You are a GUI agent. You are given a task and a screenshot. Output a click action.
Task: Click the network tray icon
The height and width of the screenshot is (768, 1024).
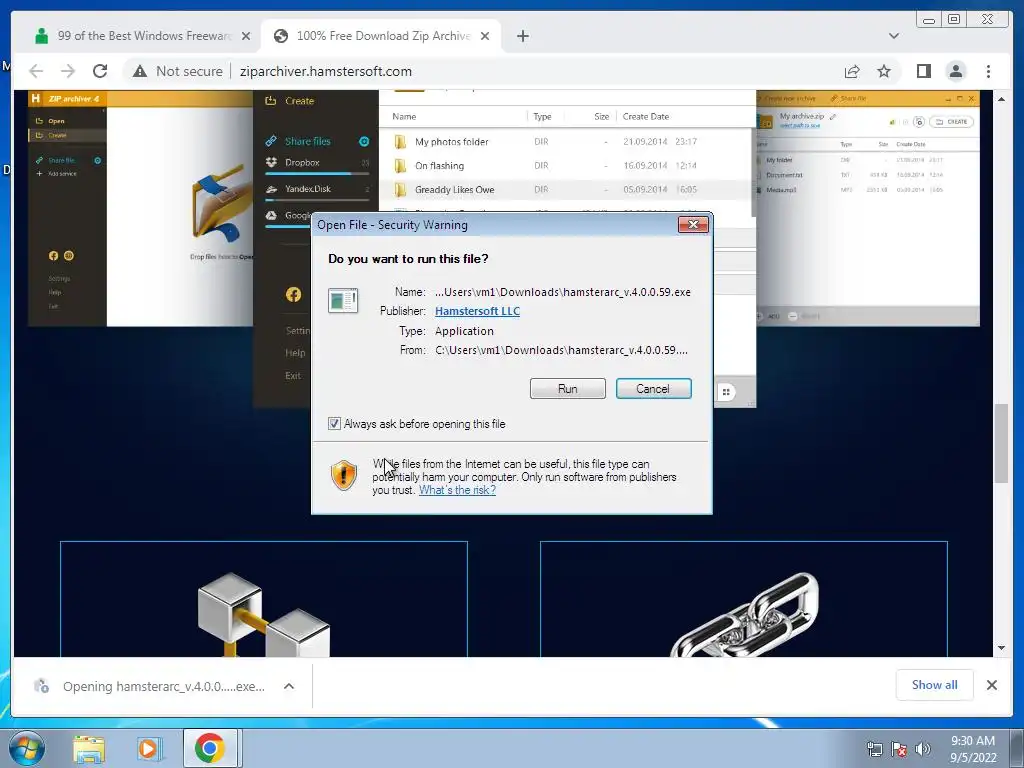pos(874,749)
